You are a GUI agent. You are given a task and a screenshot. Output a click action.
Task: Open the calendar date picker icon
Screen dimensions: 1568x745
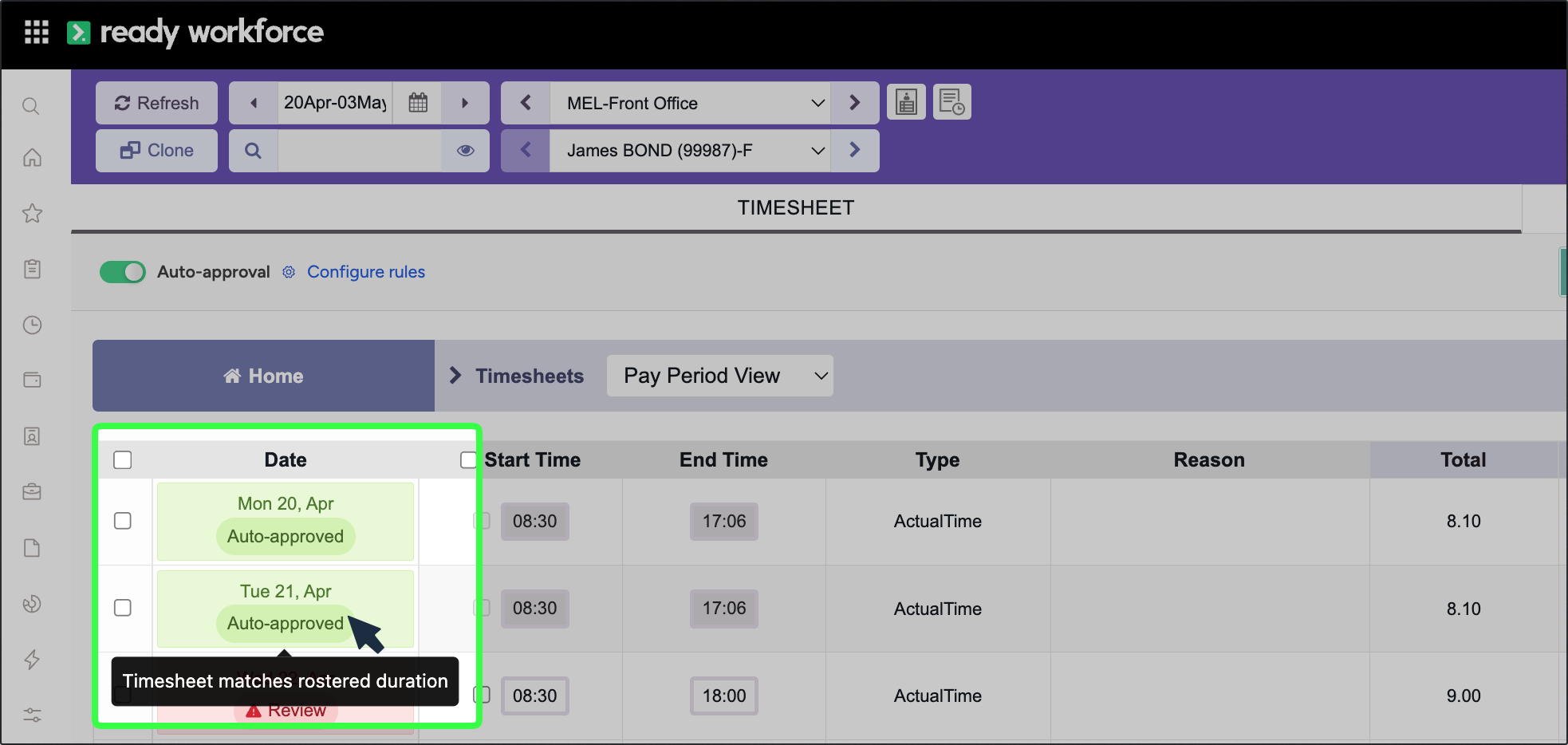[x=418, y=103]
